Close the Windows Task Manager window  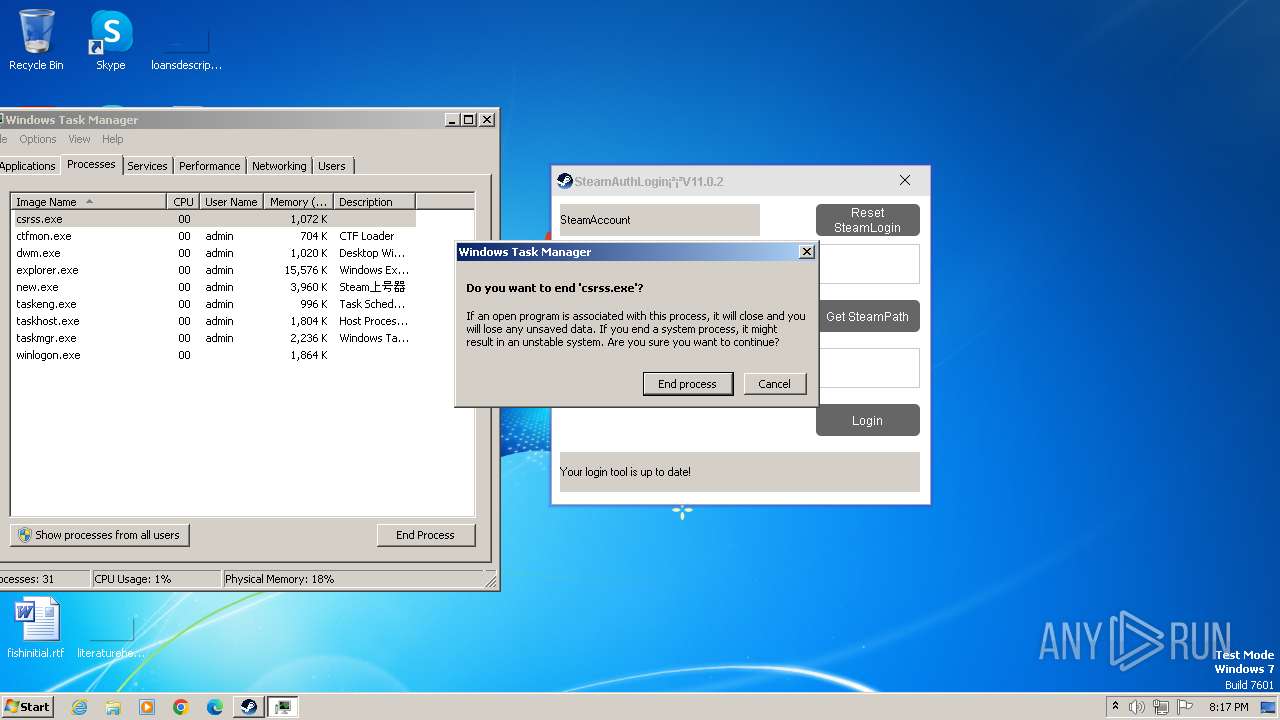click(x=487, y=120)
